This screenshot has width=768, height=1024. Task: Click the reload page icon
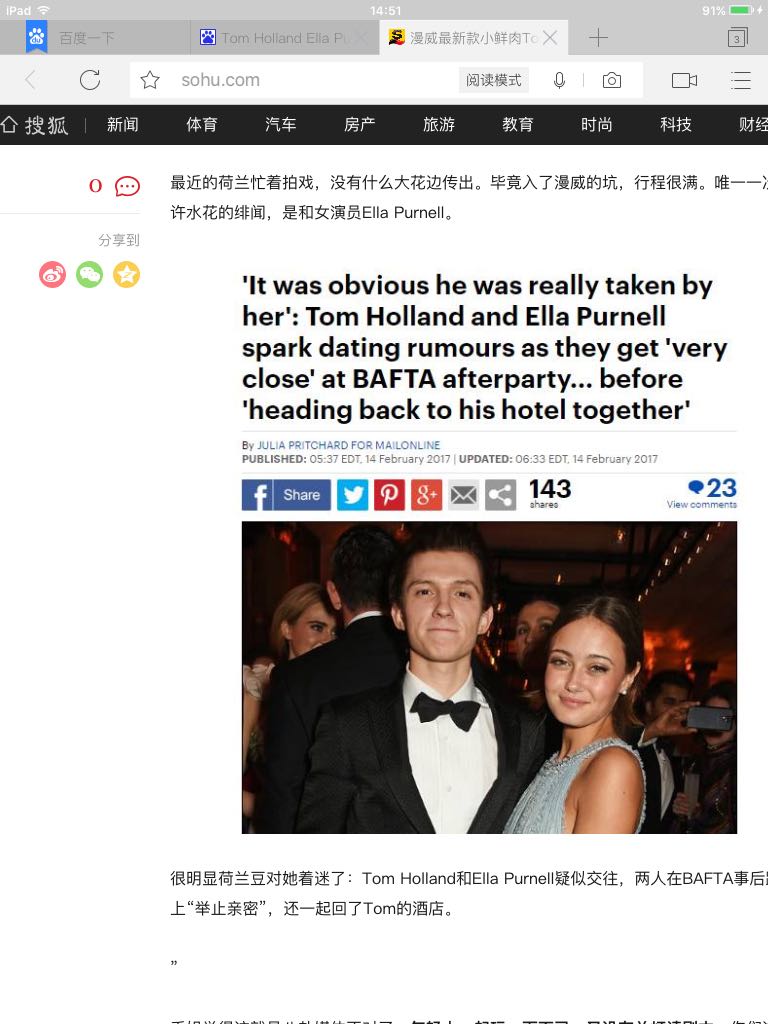[x=89, y=80]
